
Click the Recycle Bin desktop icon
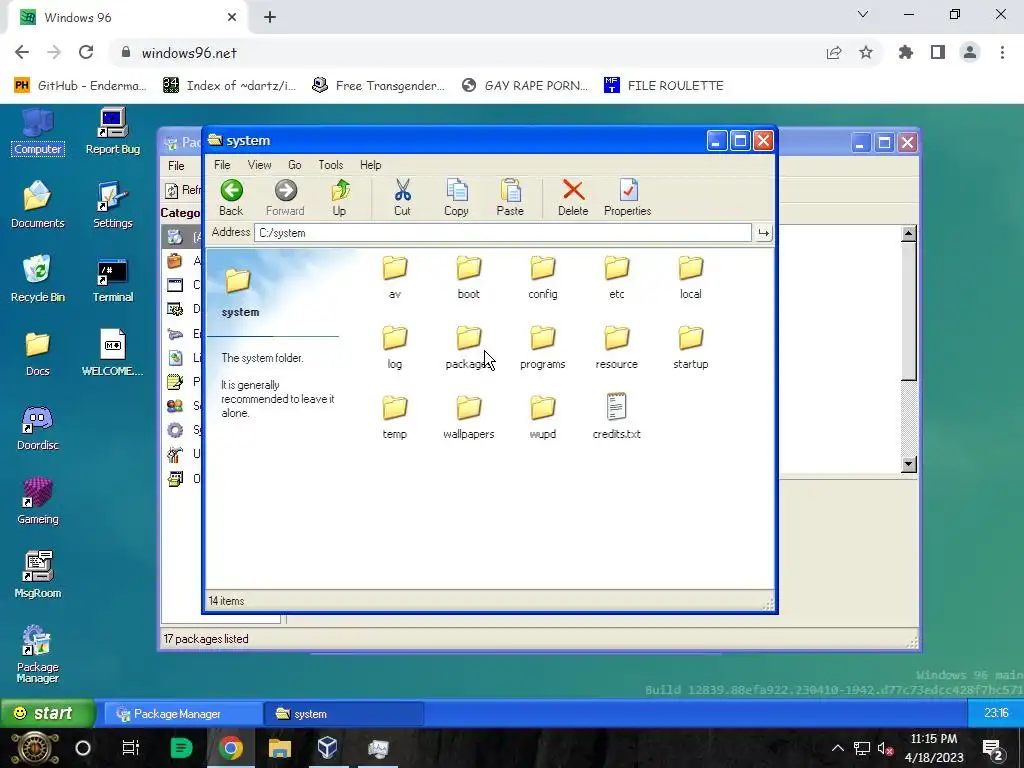pos(38,279)
